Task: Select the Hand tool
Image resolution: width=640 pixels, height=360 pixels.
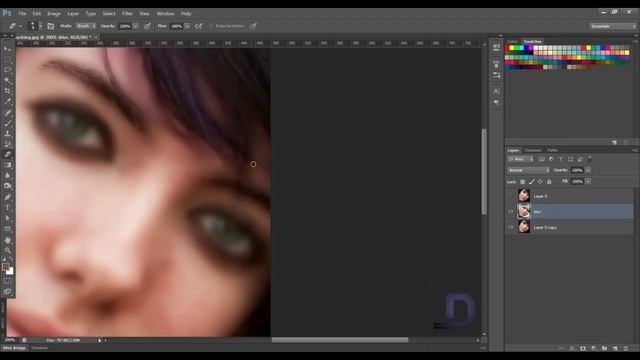Action: [x=7, y=240]
